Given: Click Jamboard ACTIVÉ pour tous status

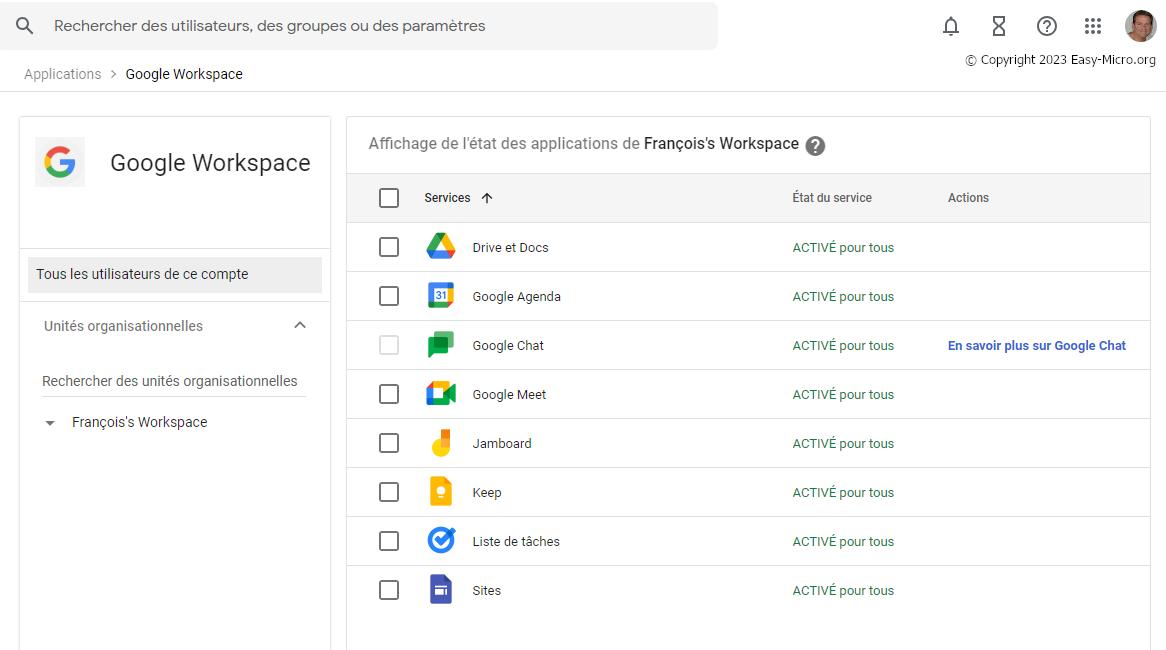Looking at the screenshot, I should click(843, 444).
